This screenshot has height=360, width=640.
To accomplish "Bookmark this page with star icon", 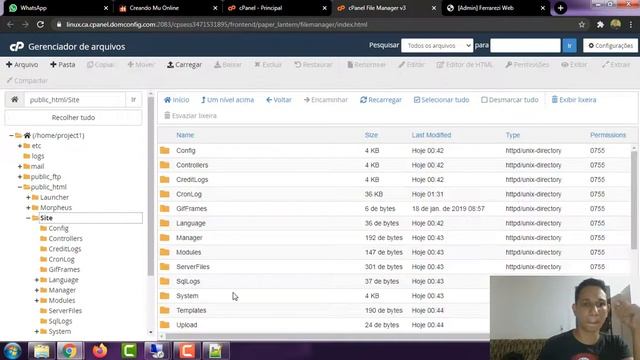I will (x=582, y=25).
